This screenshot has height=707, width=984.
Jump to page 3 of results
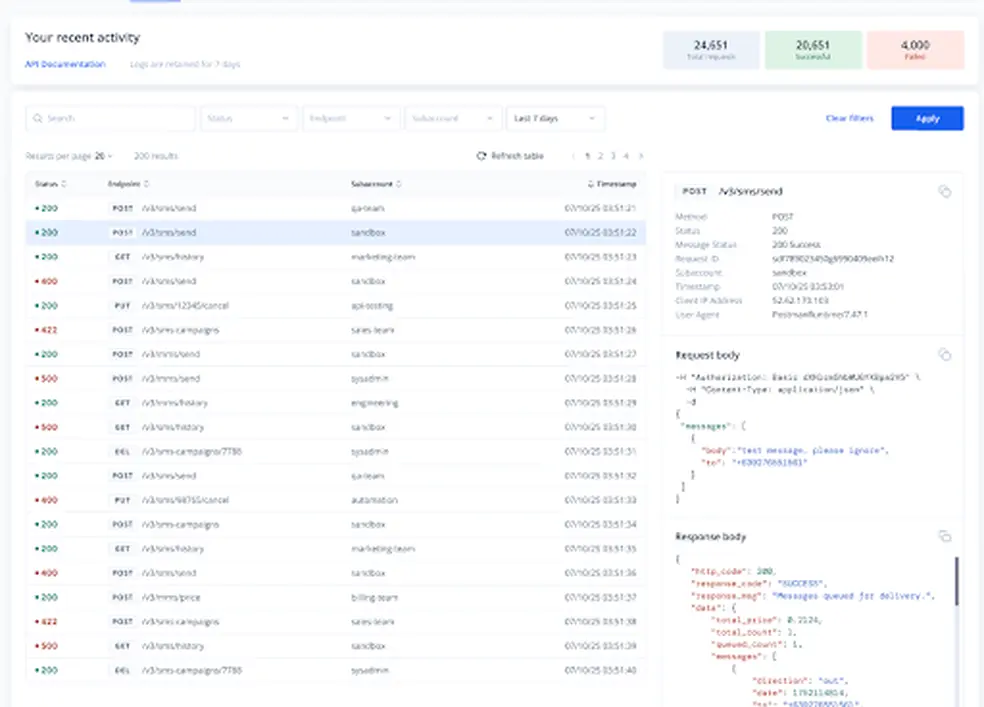613,156
